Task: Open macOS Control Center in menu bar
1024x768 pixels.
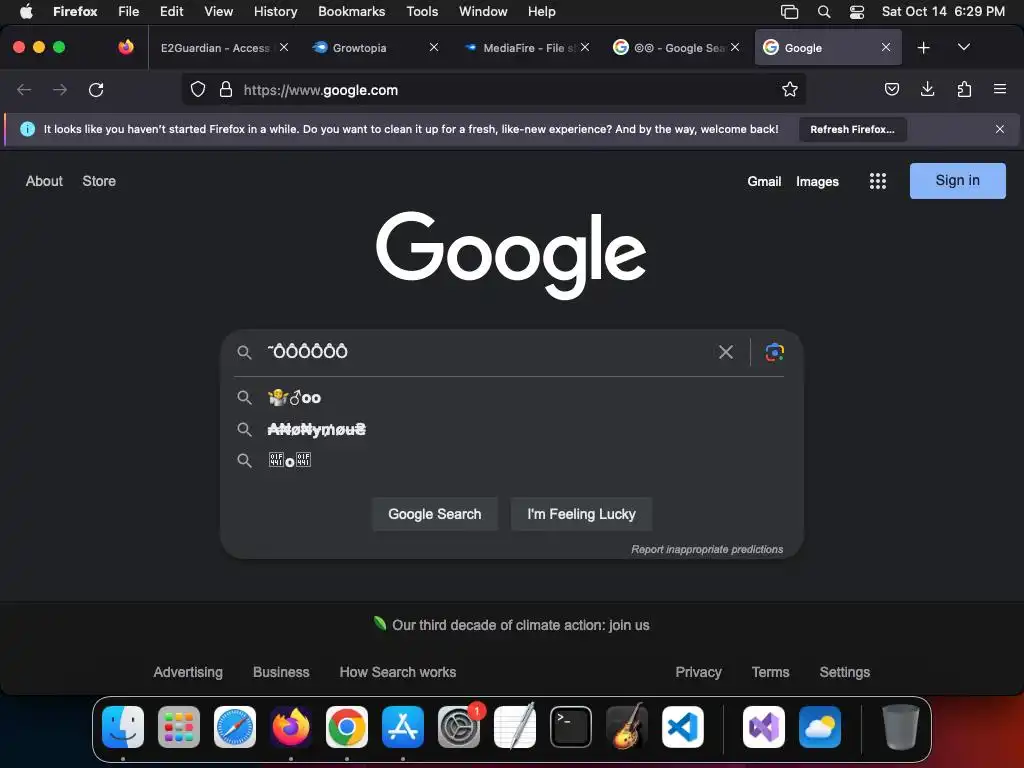Action: 857,12
